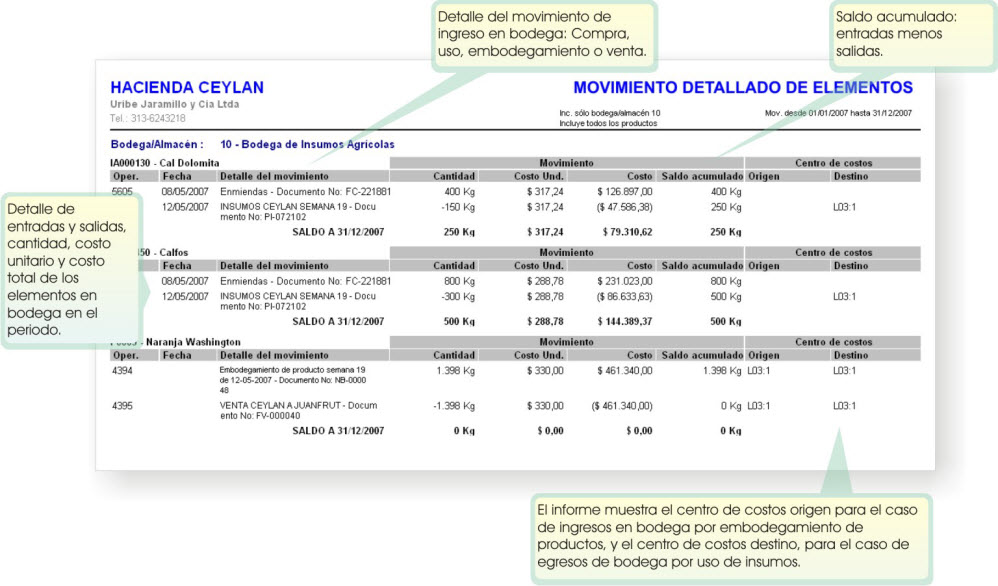Click the unit cost $ 330,00 in row 4395
The image size is (998, 586).
pyautogui.click(x=545, y=406)
